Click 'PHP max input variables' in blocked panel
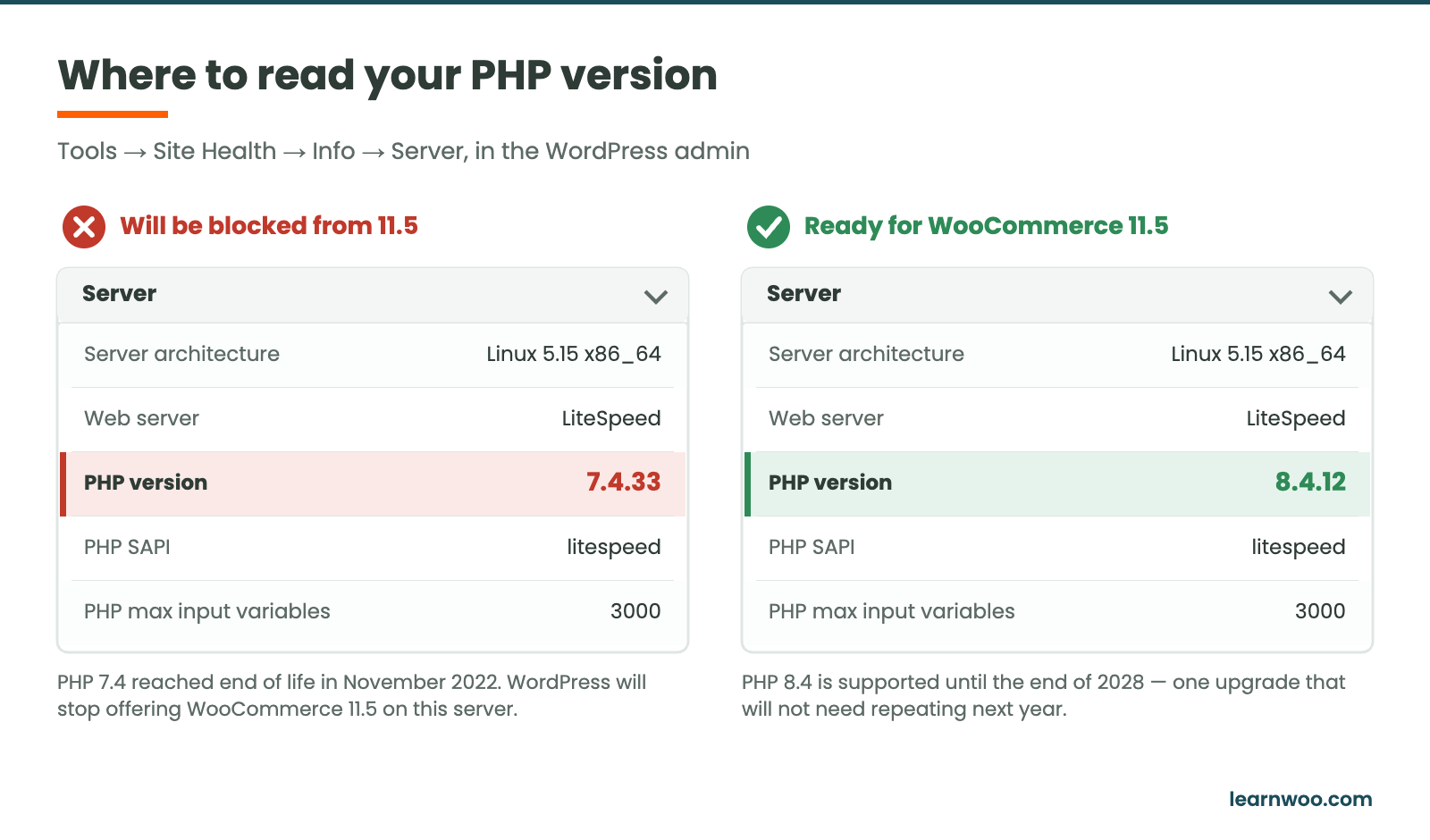The width and height of the screenshot is (1430, 840). 207,611
